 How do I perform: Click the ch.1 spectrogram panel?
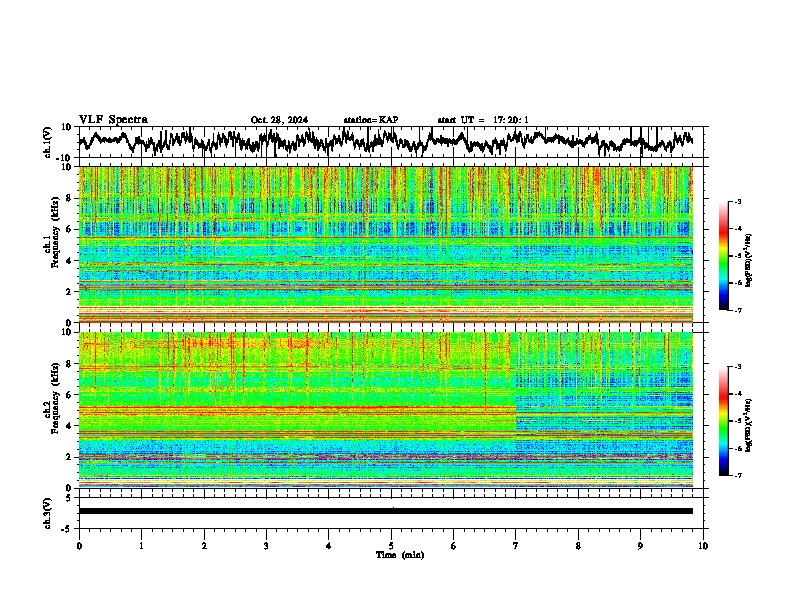[386, 244]
